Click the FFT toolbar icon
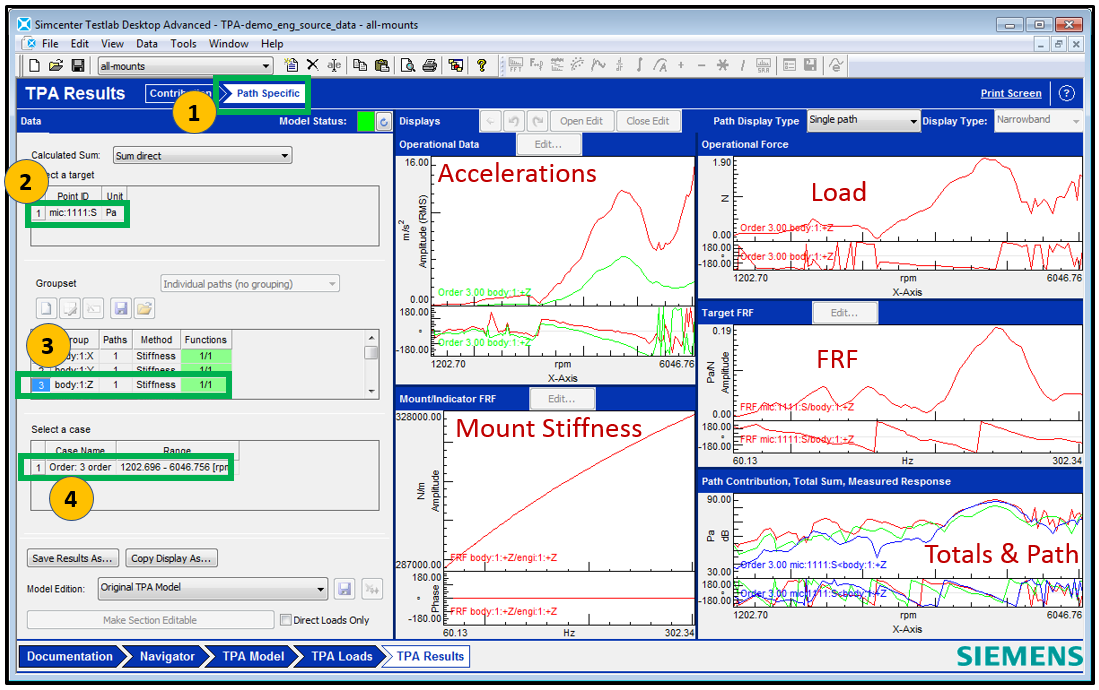Image resolution: width=1099 pixels, height=690 pixels. [515, 65]
